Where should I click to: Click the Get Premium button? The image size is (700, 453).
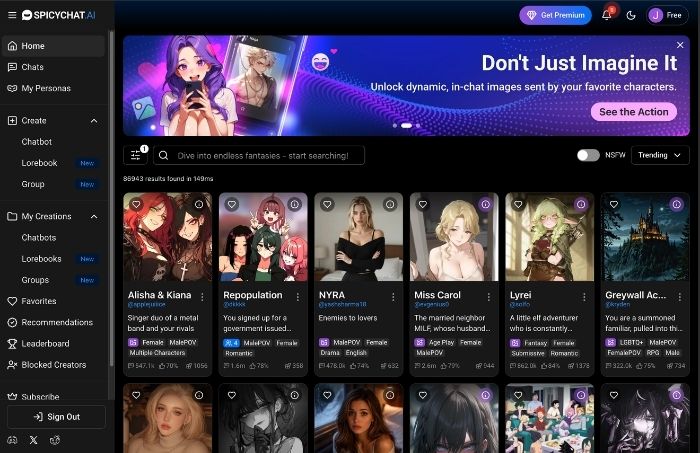pyautogui.click(x=555, y=15)
